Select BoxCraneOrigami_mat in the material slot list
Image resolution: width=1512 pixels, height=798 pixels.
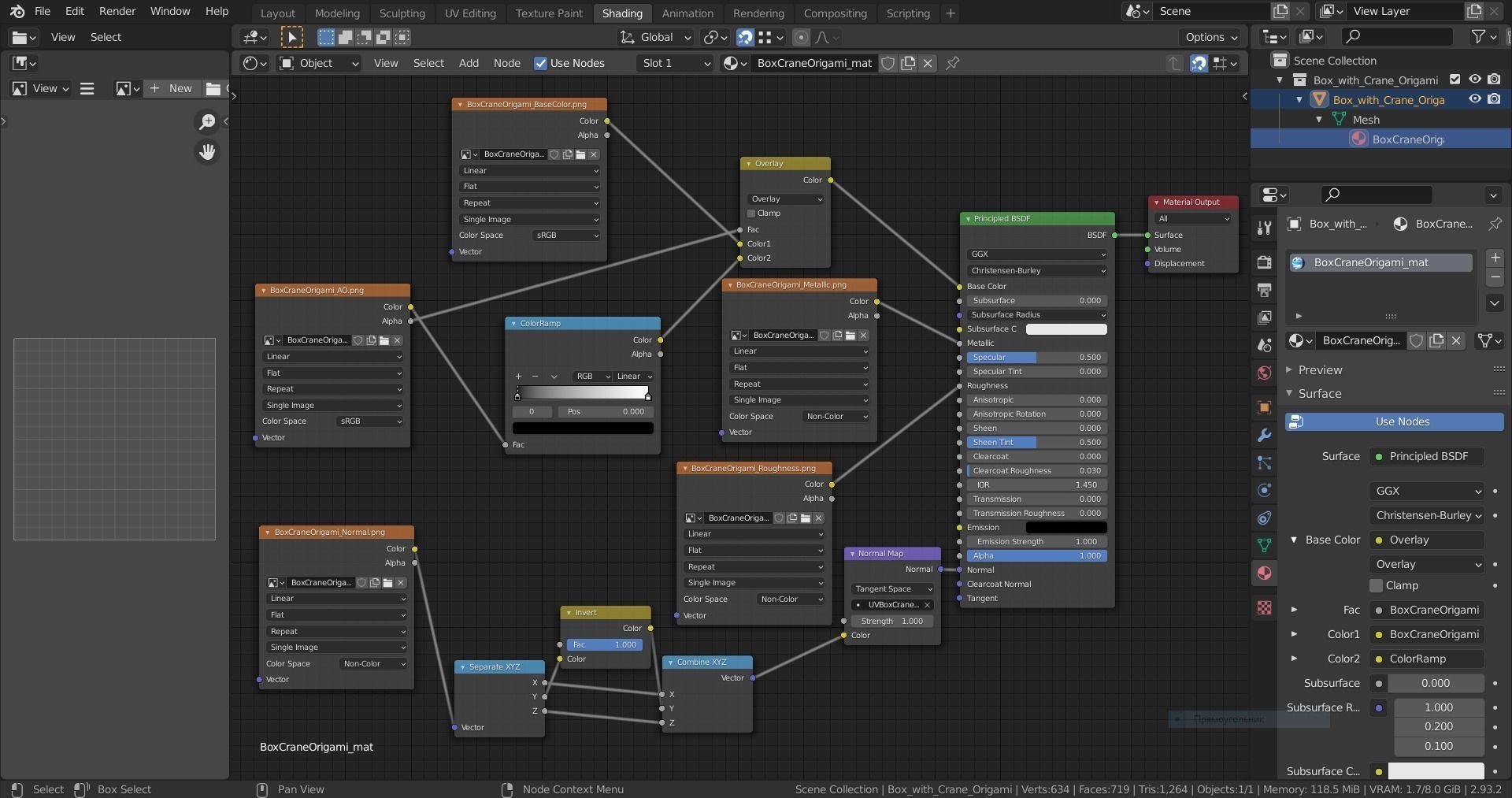(x=1380, y=262)
